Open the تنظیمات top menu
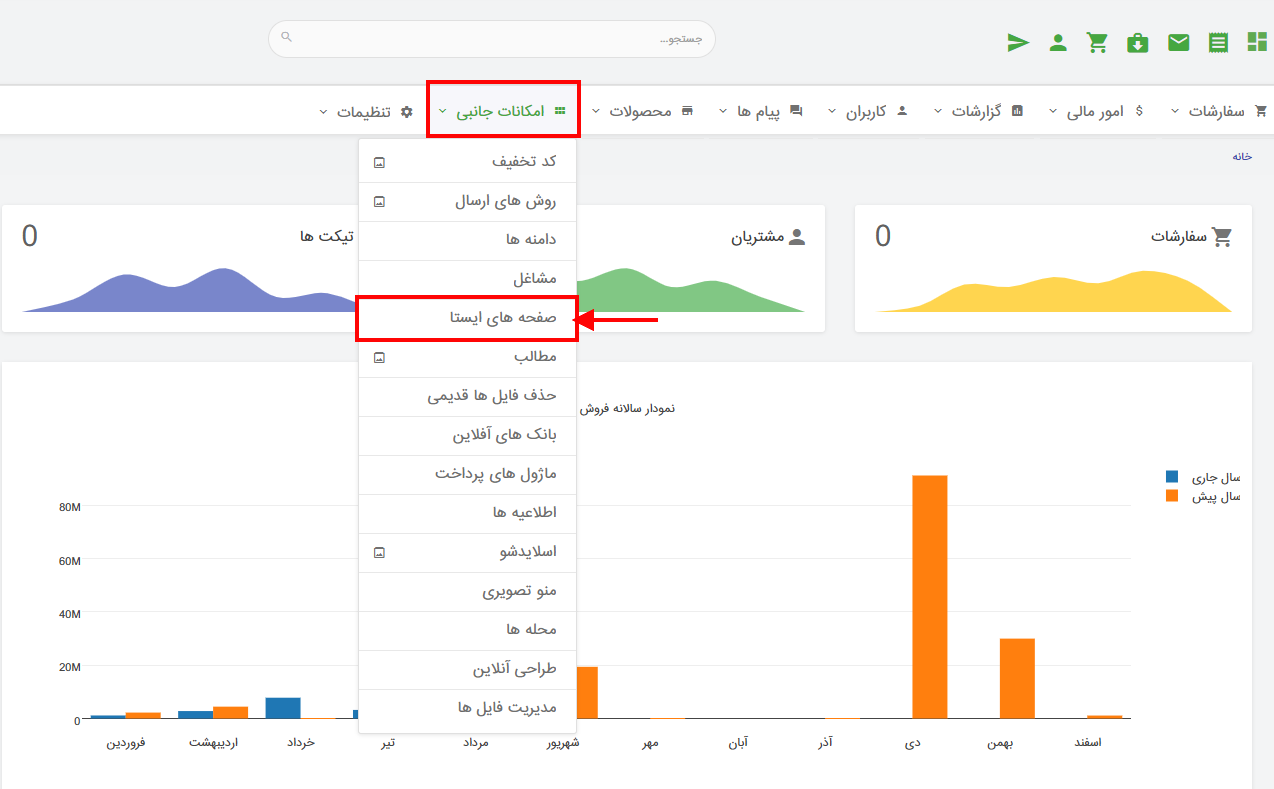 click(364, 111)
